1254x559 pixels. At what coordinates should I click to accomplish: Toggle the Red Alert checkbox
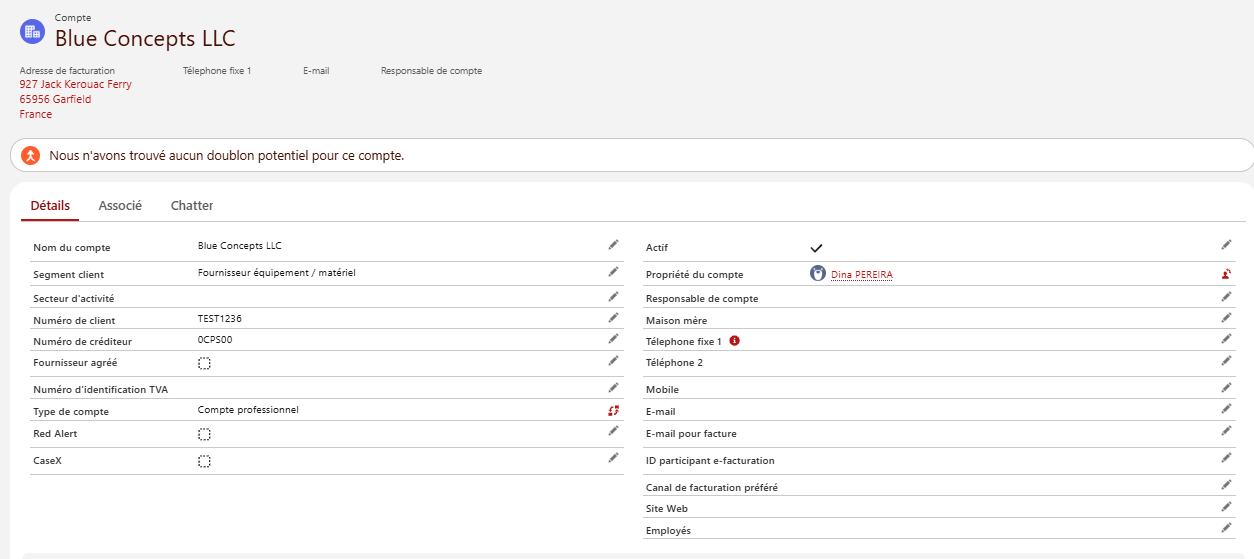coord(204,435)
